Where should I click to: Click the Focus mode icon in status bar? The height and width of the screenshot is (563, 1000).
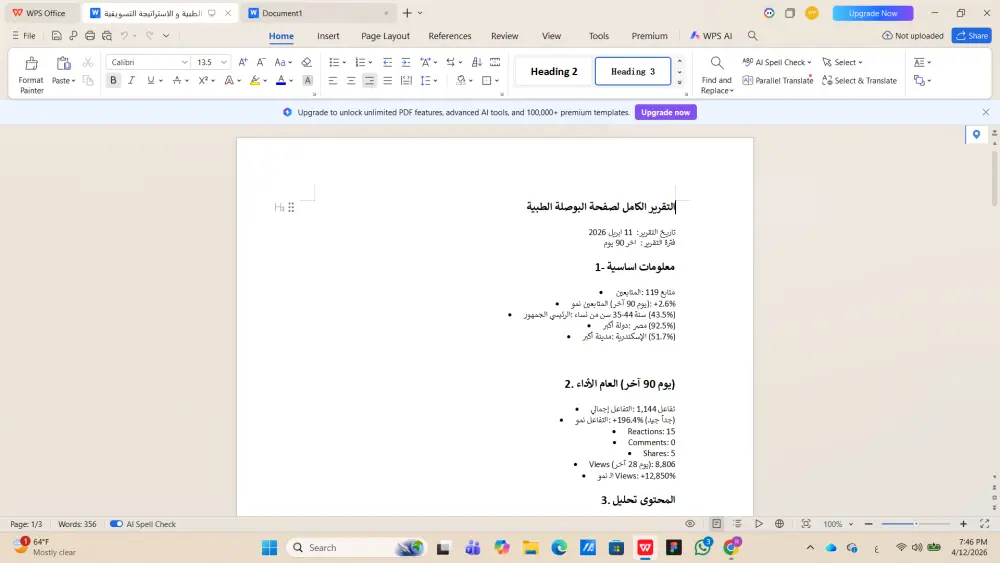pos(806,524)
